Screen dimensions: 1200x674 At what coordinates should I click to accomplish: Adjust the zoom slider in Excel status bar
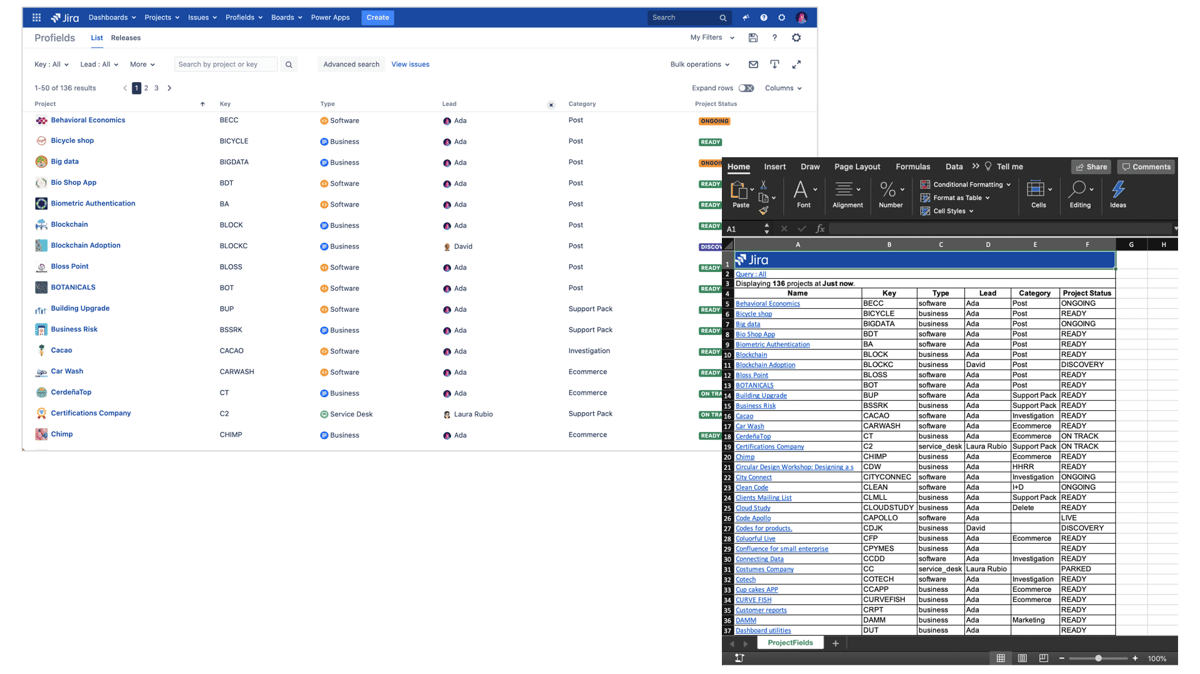coord(1097,658)
